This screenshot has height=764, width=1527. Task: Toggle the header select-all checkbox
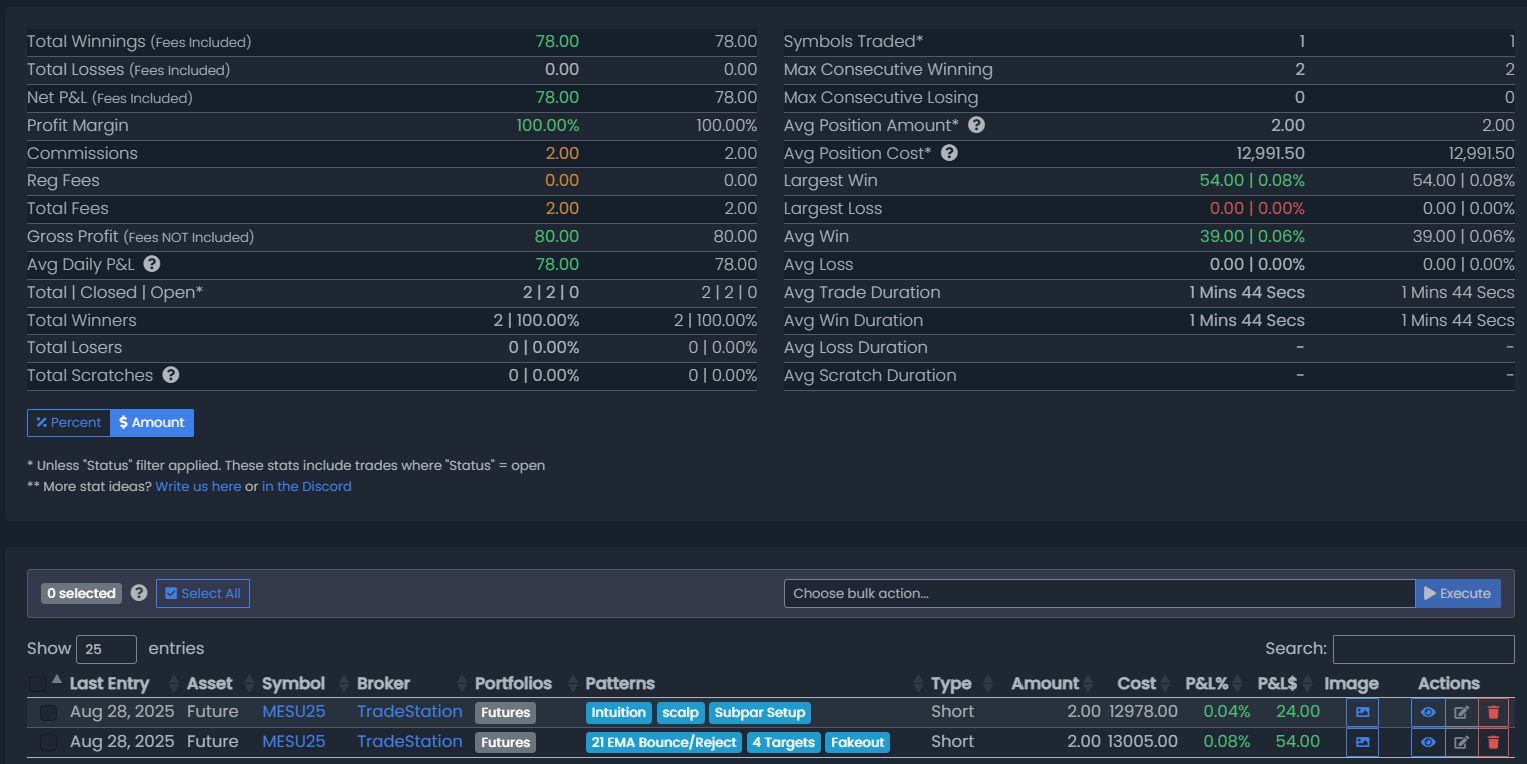click(x=37, y=684)
